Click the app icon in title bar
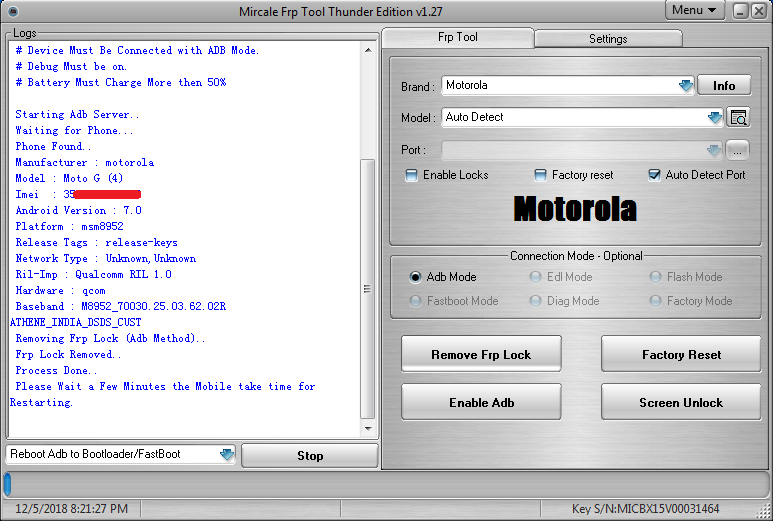 [x=13, y=11]
